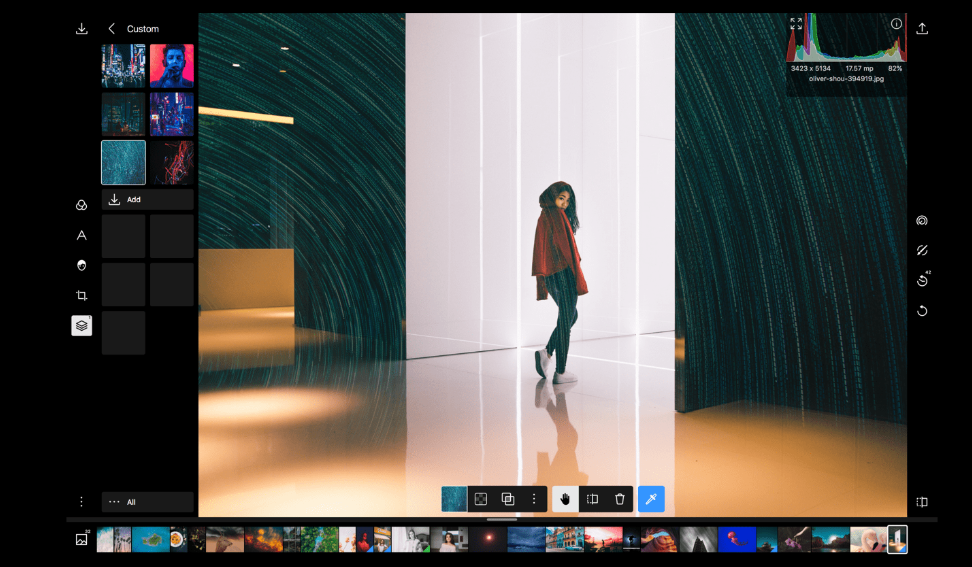Click the oliver-shou-394919.jpg file name
Image resolution: width=972 pixels, height=567 pixels.
846,79
